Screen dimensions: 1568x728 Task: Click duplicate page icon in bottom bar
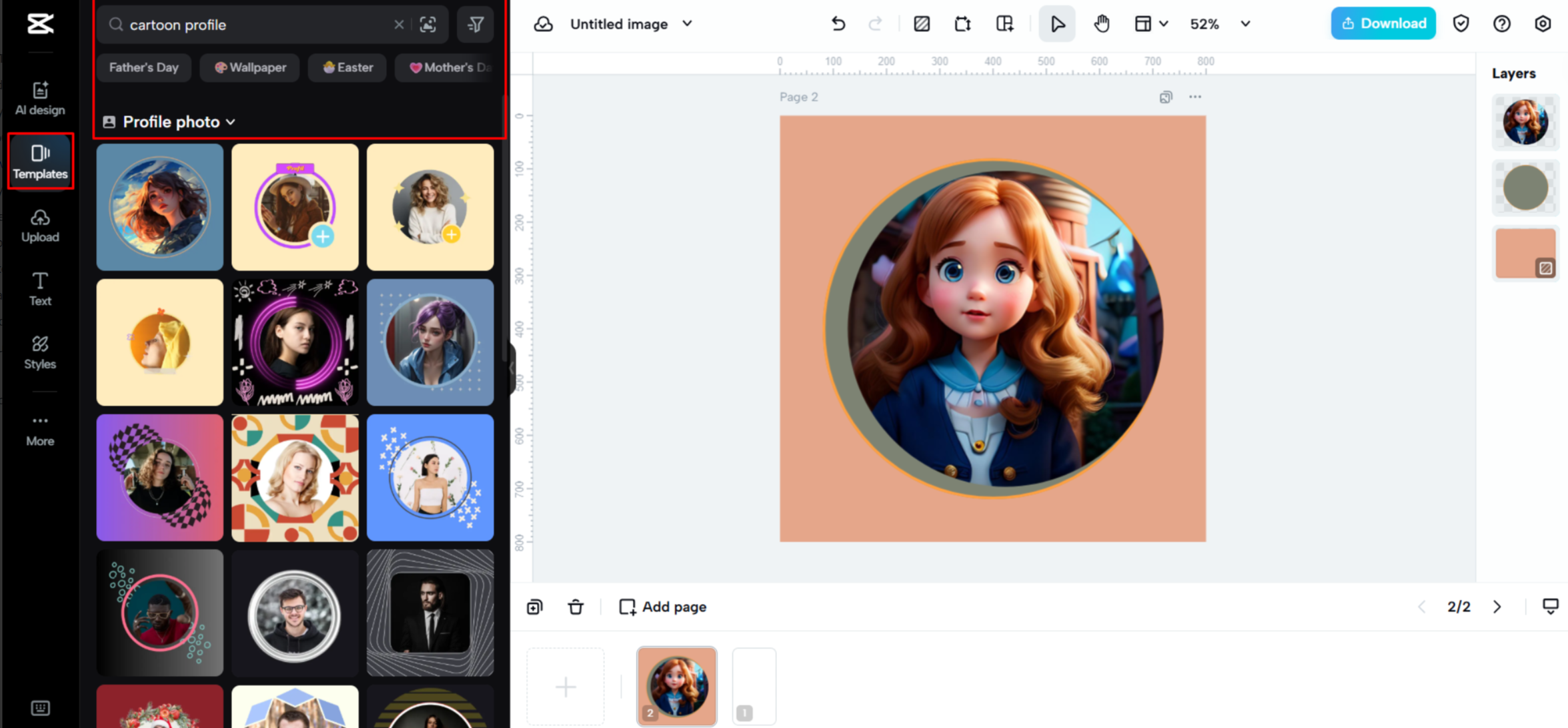tap(535, 607)
